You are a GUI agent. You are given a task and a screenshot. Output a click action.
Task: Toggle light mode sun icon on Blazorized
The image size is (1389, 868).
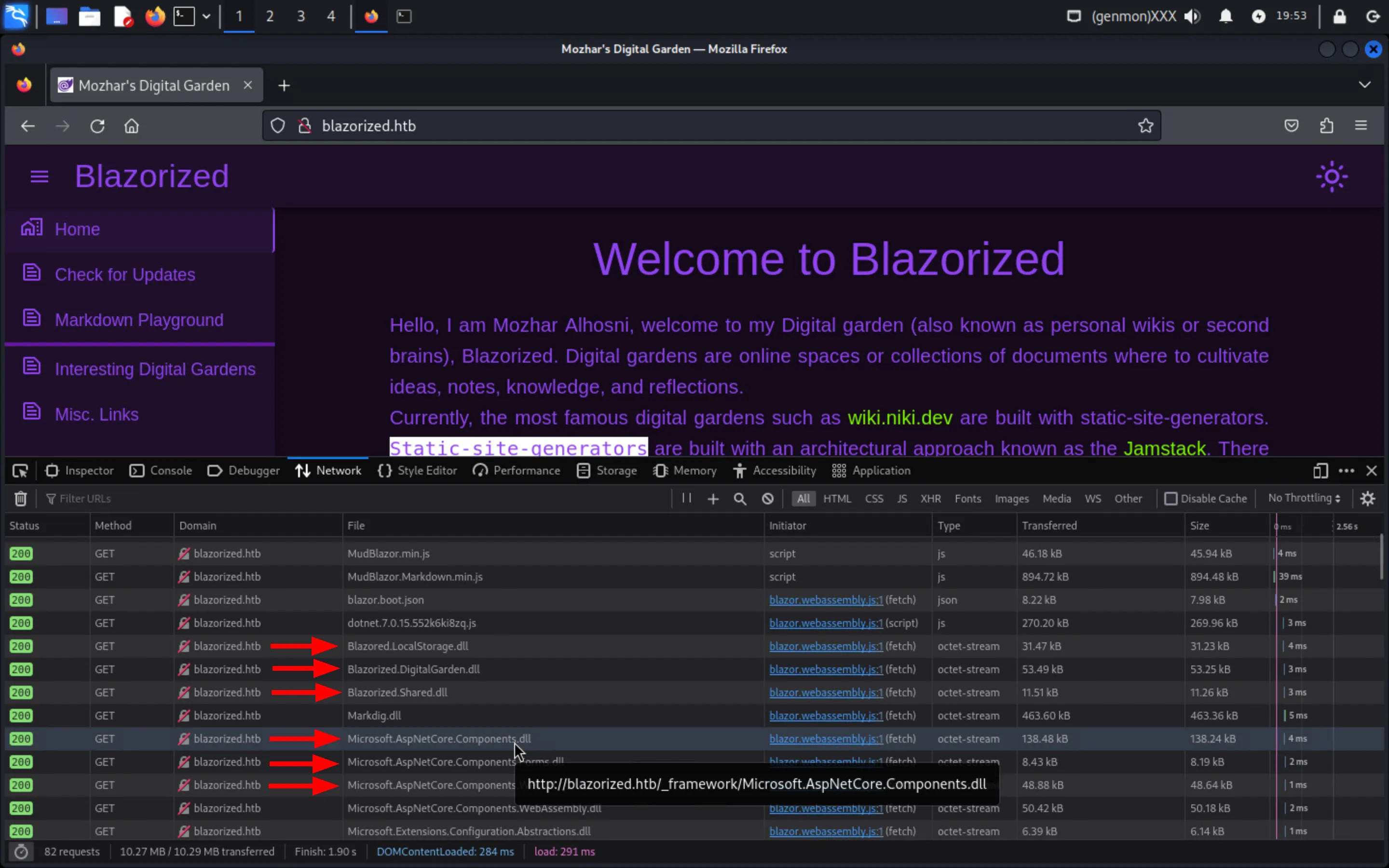pyautogui.click(x=1332, y=176)
